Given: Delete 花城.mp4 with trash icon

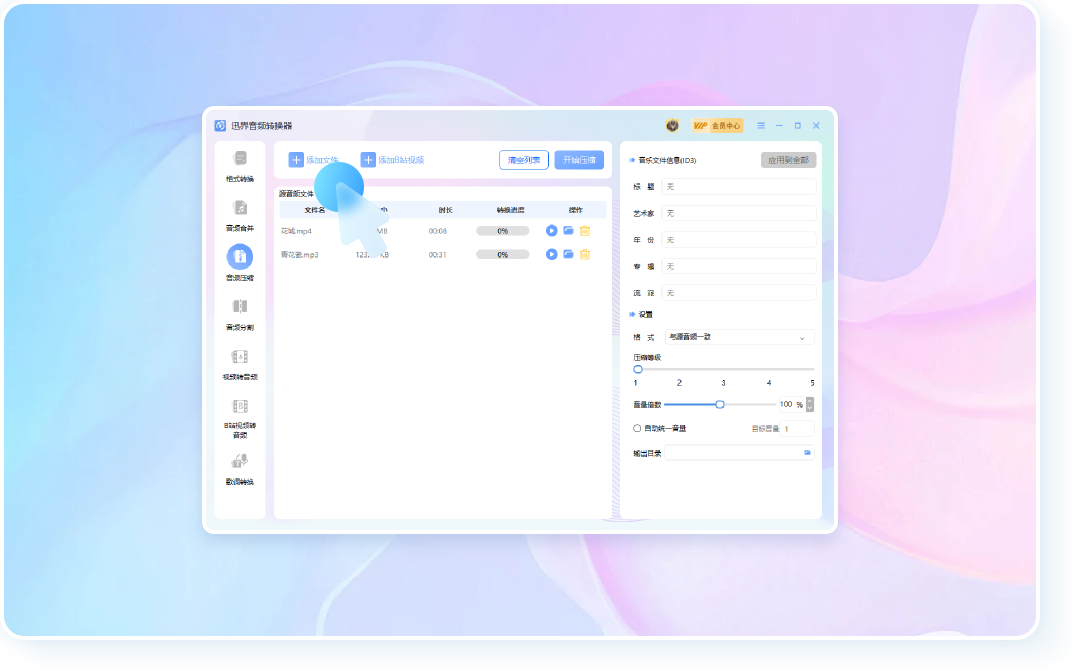Looking at the screenshot, I should 585,231.
